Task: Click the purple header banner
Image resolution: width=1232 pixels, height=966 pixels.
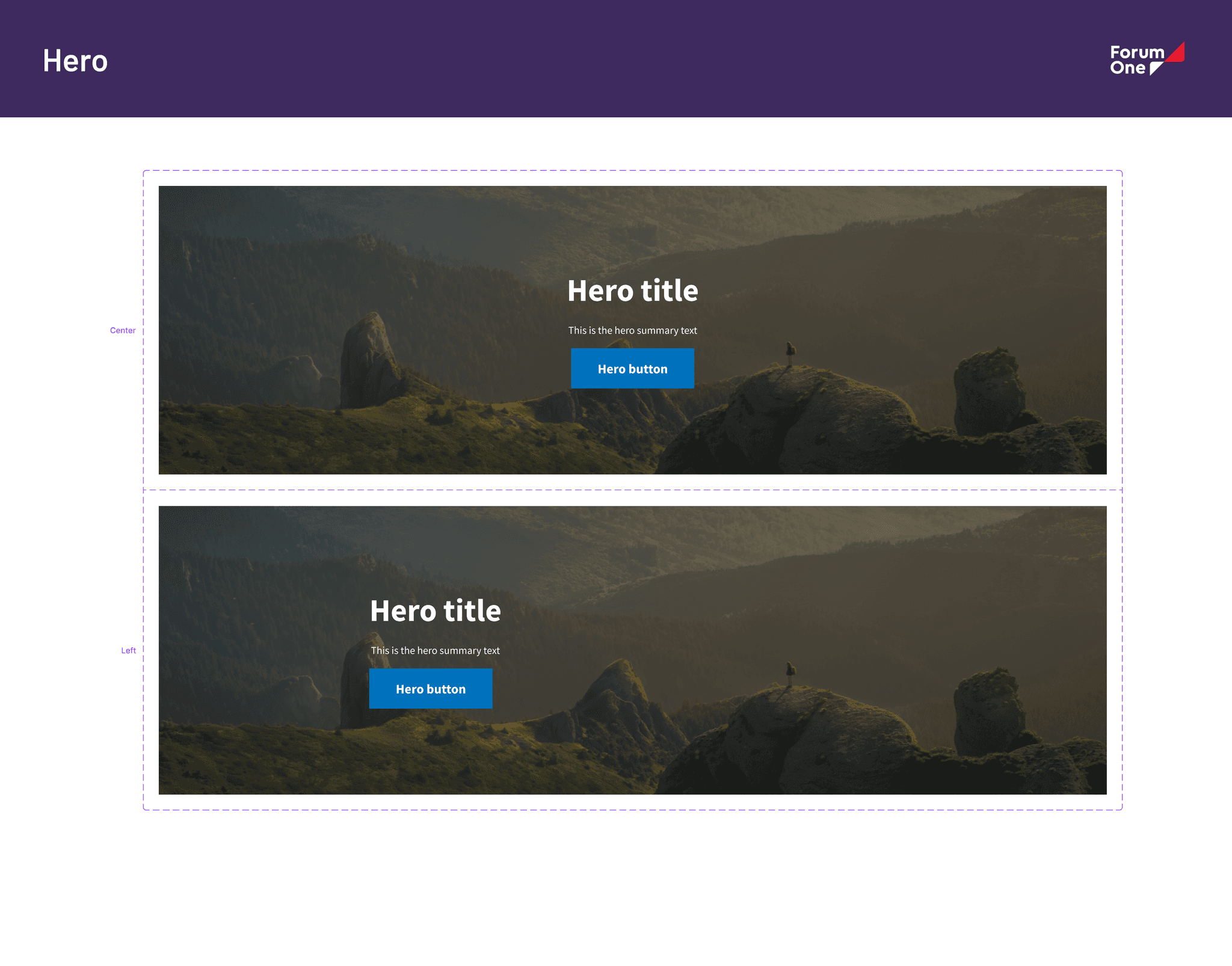Action: tap(616, 58)
